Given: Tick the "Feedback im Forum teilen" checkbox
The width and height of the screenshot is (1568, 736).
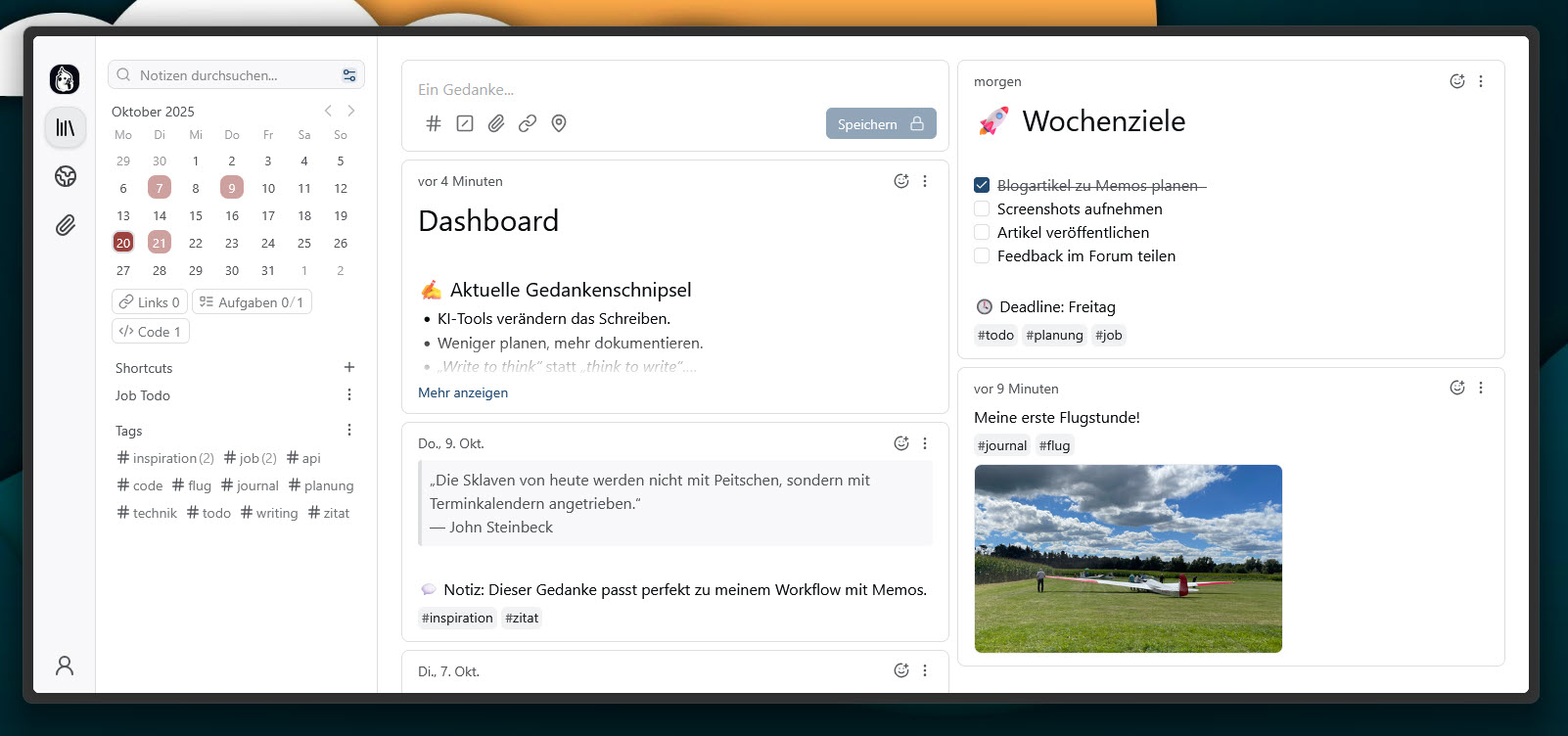Looking at the screenshot, I should (982, 255).
